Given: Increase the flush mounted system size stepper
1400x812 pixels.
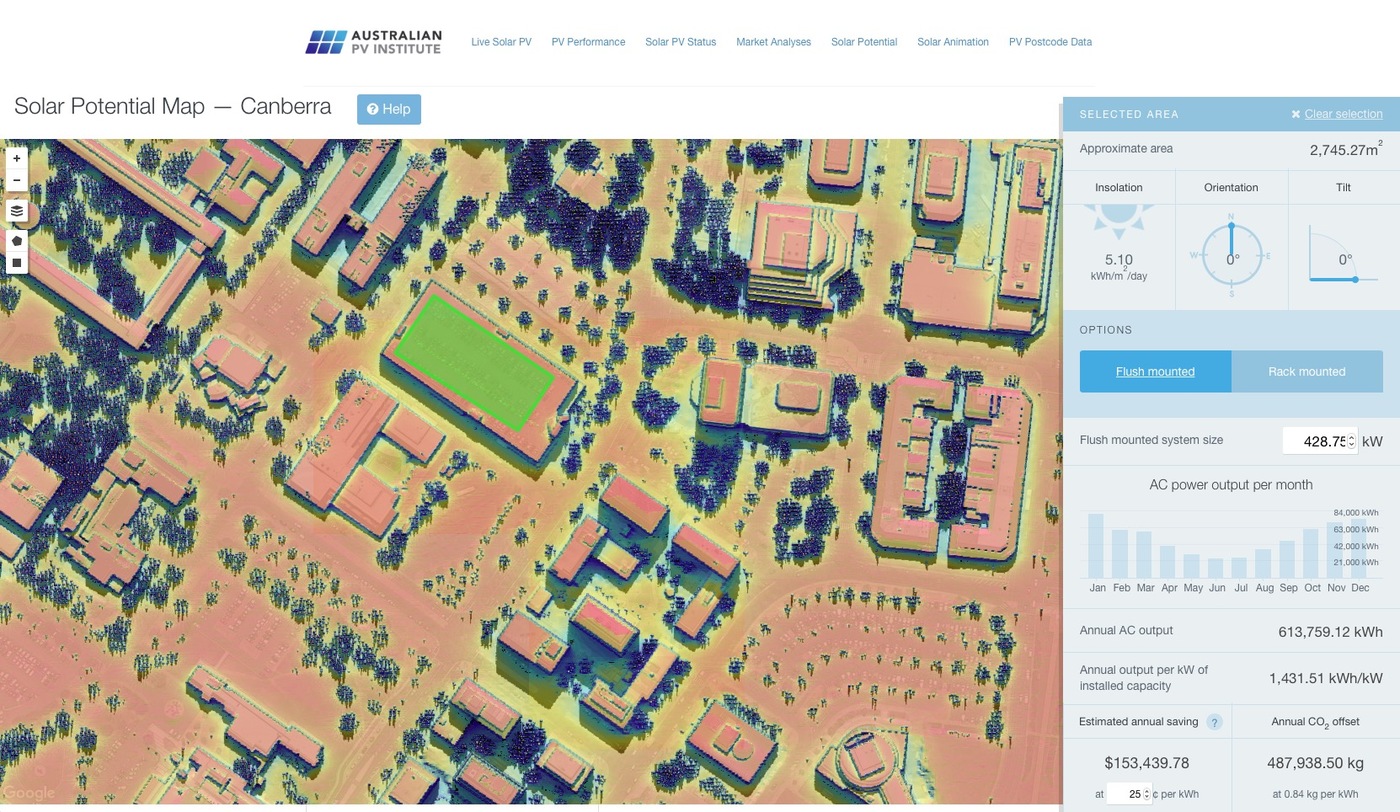Looking at the screenshot, I should tap(1350, 436).
